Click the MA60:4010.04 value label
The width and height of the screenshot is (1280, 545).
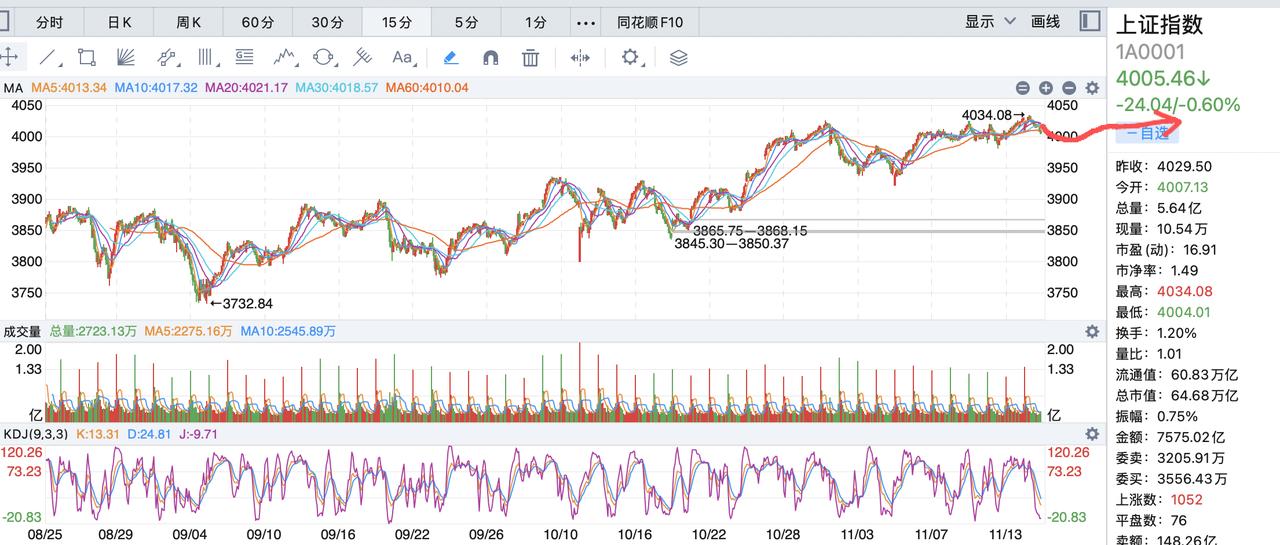pos(427,88)
